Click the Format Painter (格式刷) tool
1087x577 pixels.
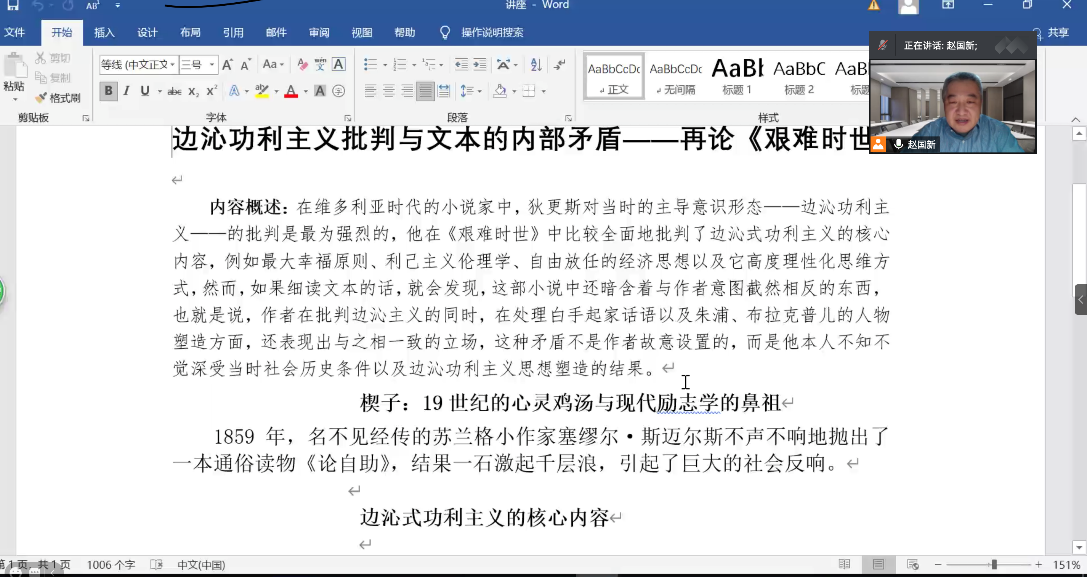point(57,98)
